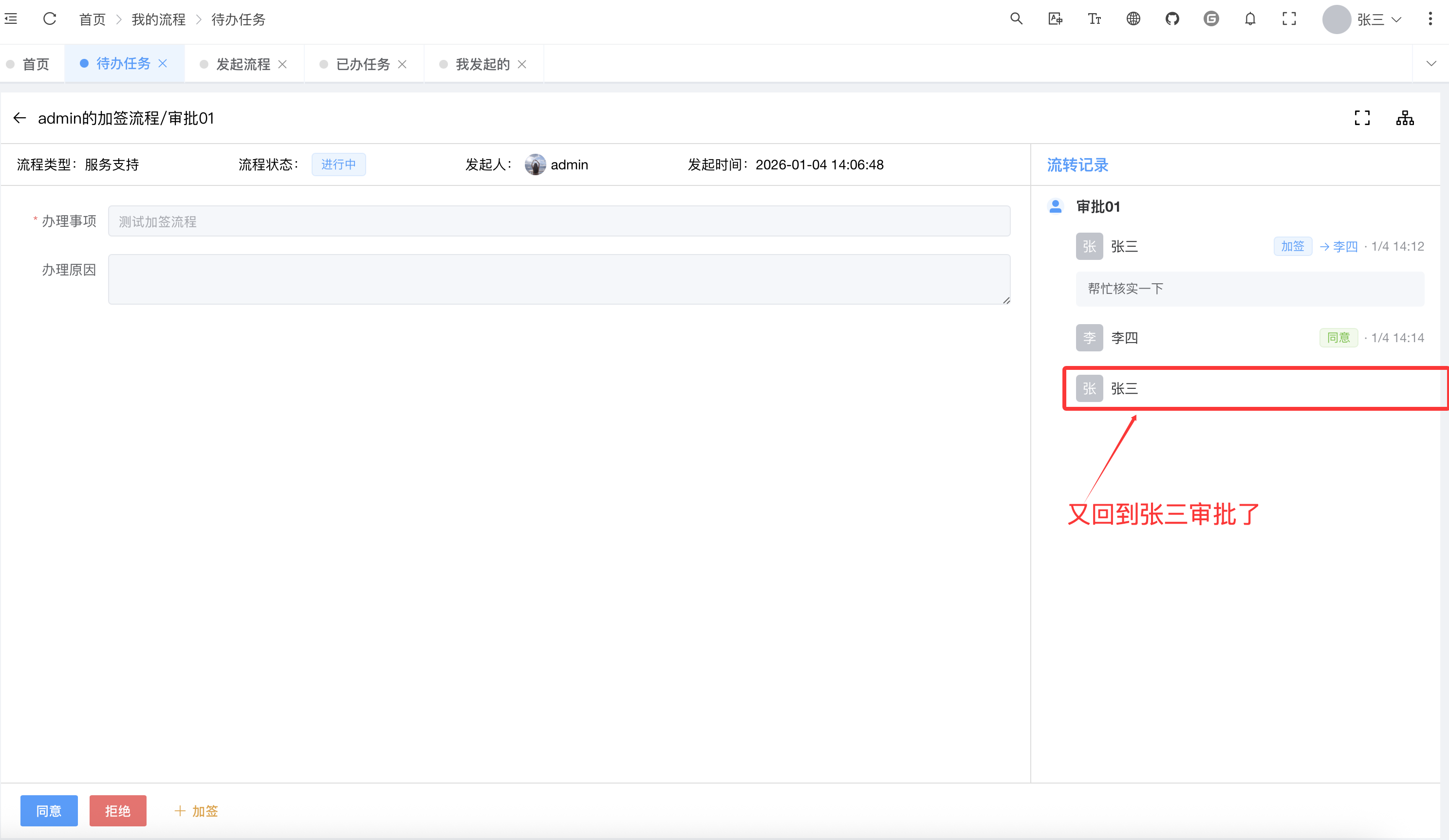Close the 发起流程 tab

pos(282,64)
